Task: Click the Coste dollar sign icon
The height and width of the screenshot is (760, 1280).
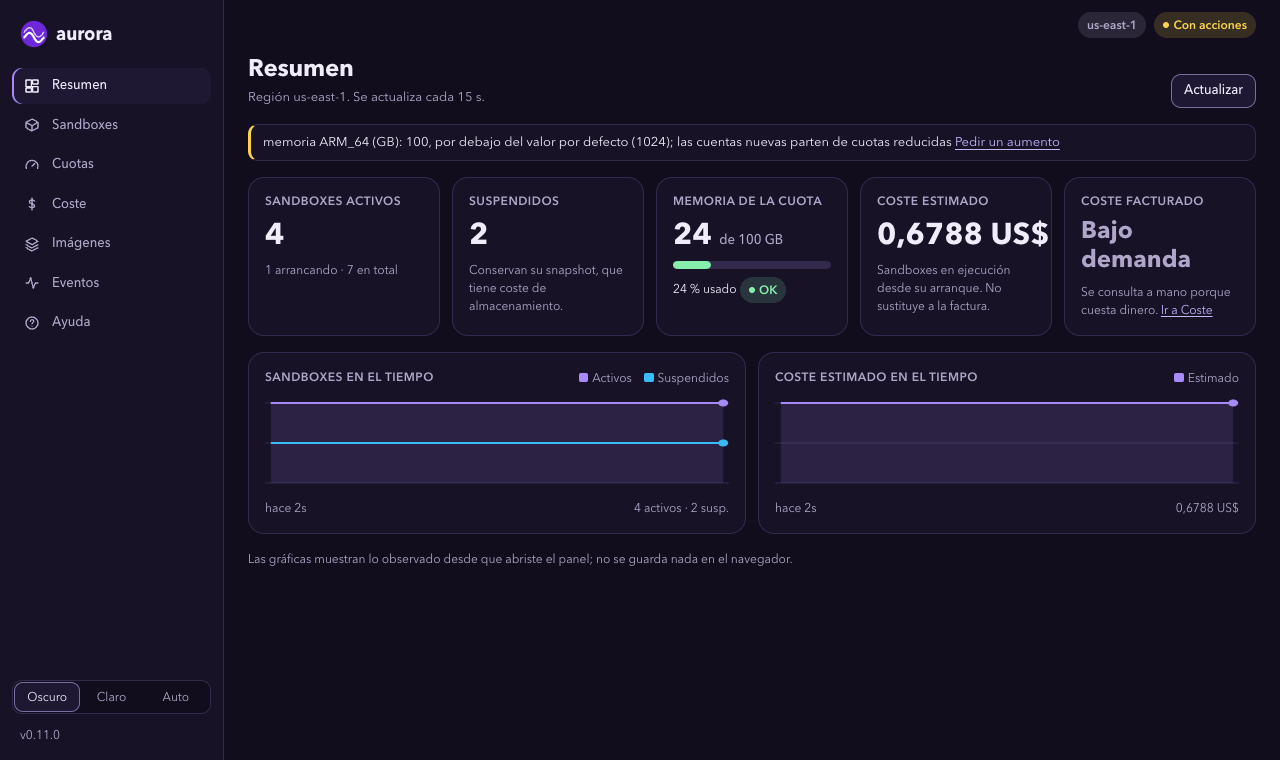Action: [x=32, y=204]
